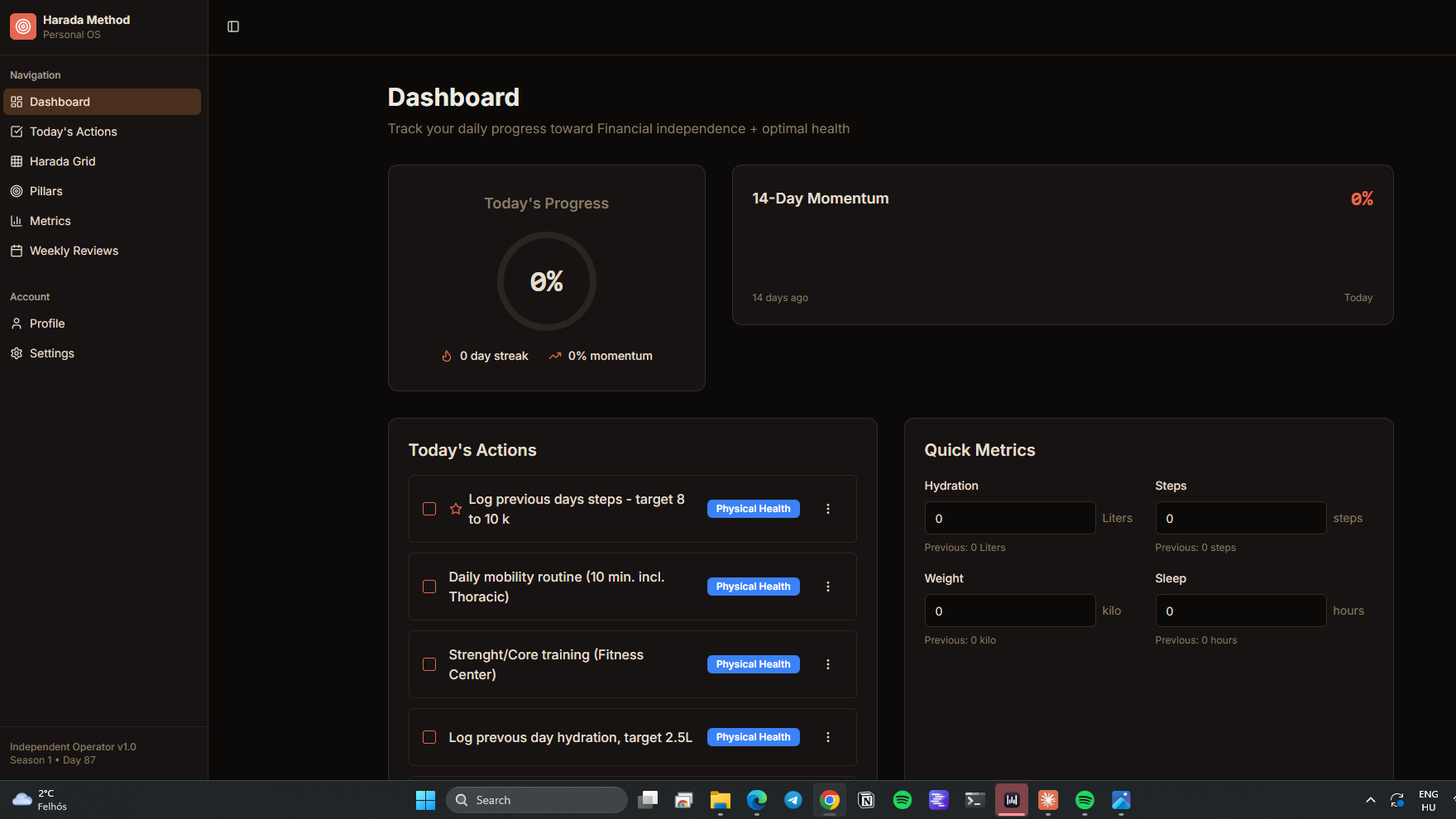
Task: Click the flame streak icon
Action: tap(447, 356)
